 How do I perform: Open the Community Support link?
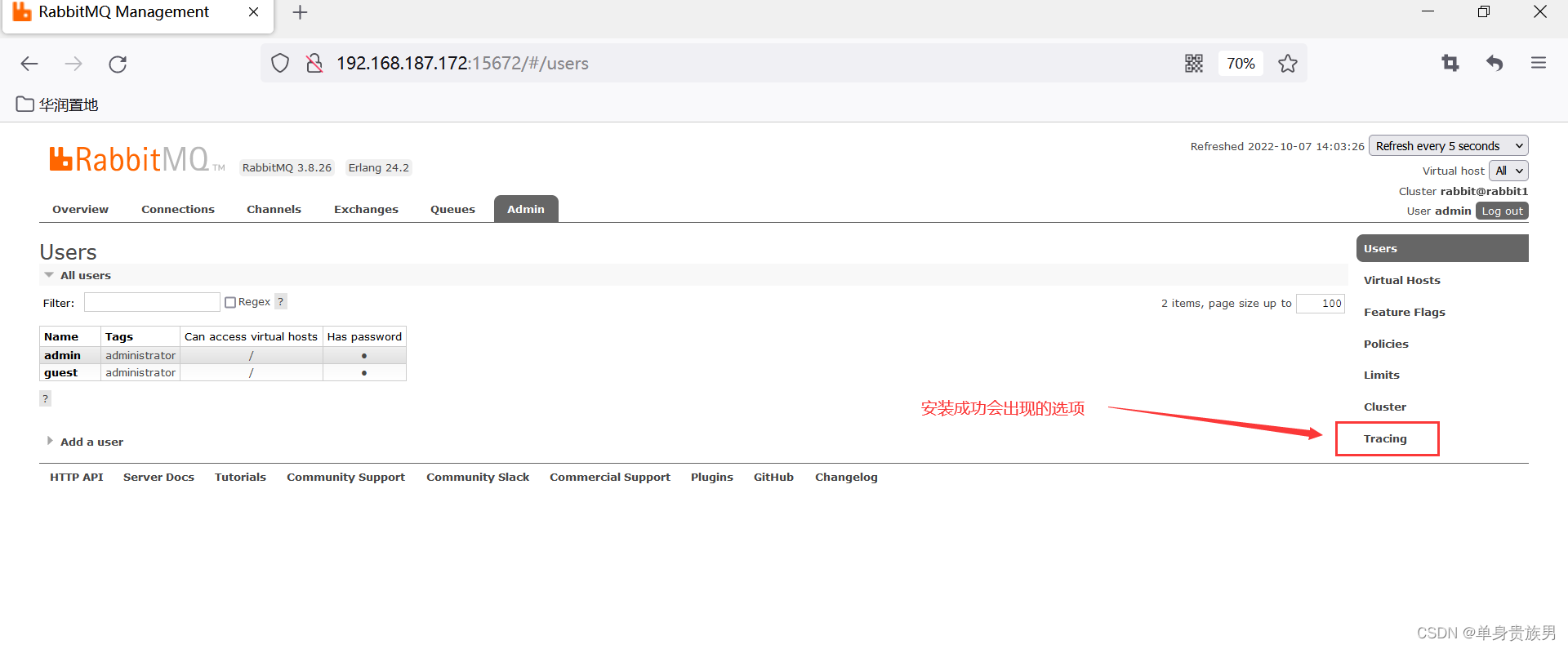[x=345, y=477]
